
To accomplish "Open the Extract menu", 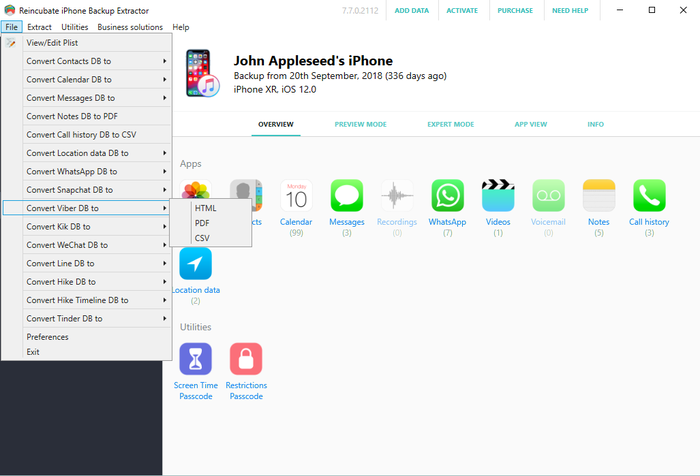I will point(39,27).
